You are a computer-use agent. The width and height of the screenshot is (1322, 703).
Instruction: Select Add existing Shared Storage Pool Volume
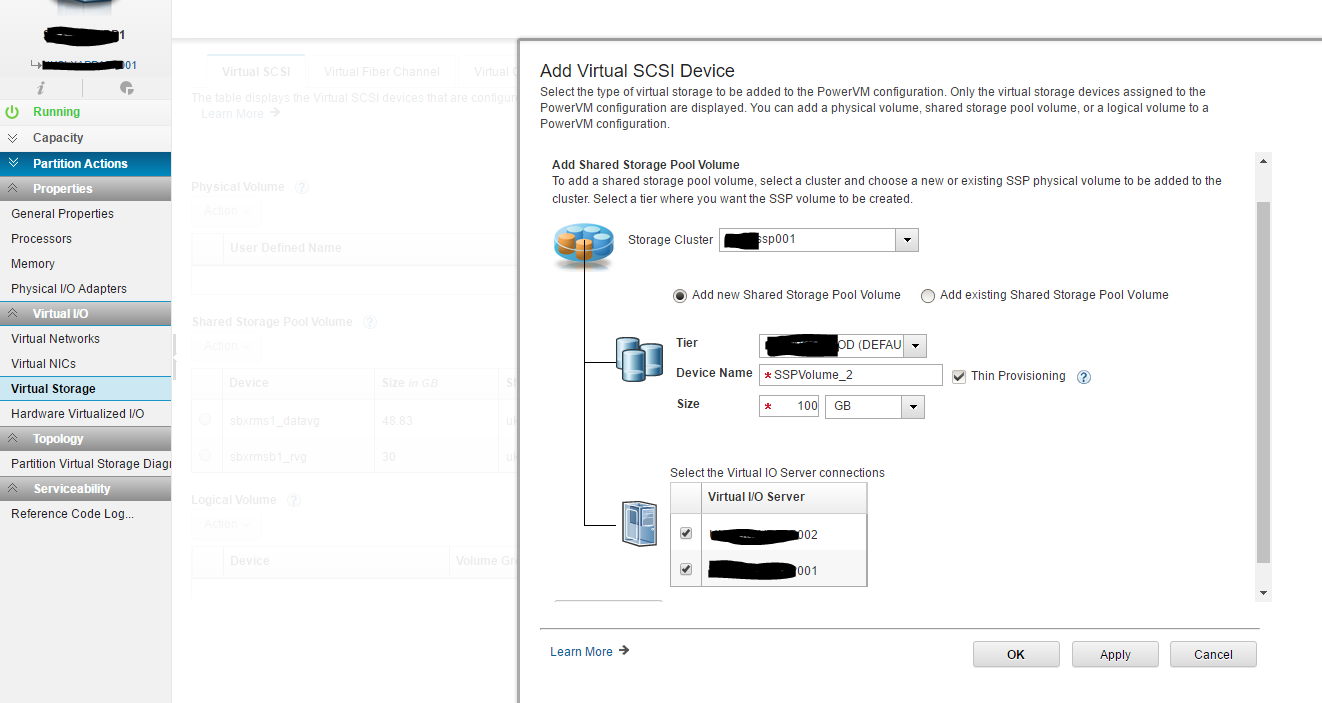coord(928,295)
